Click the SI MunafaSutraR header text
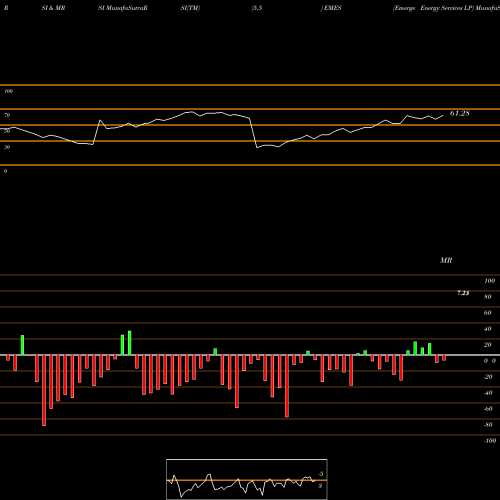 pos(123,8)
